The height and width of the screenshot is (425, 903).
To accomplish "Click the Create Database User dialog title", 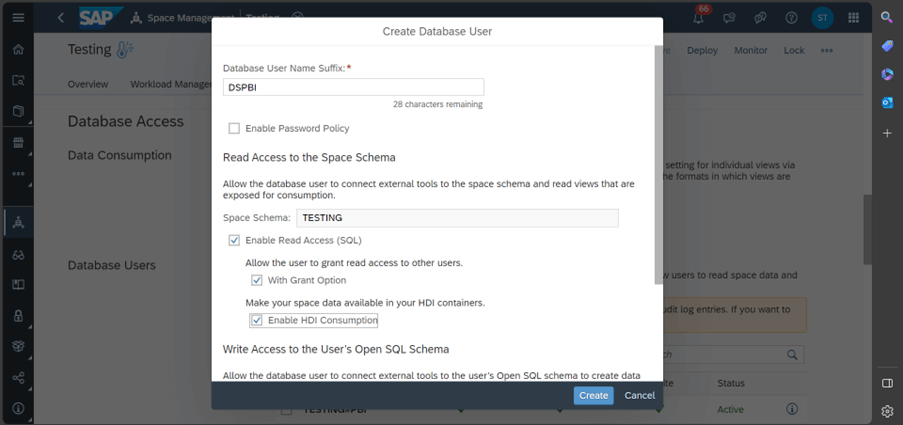I will coord(437,32).
